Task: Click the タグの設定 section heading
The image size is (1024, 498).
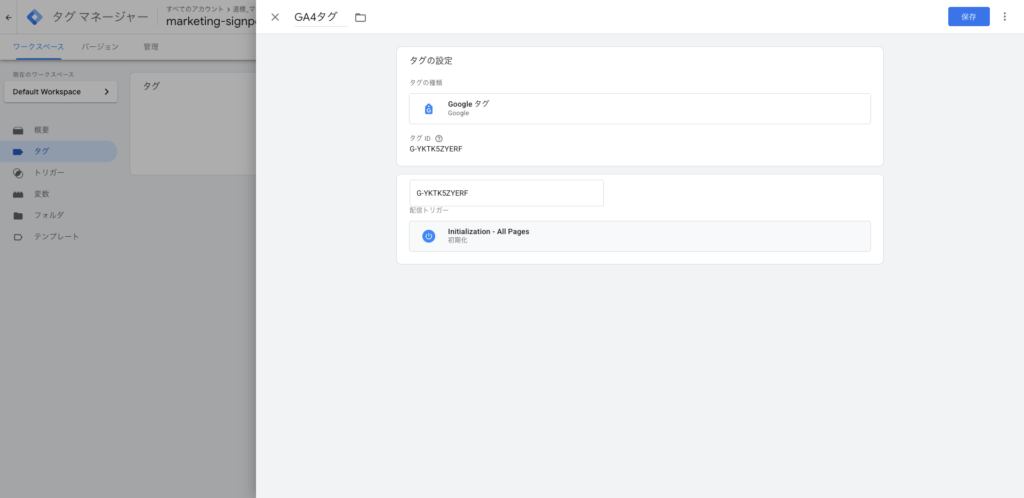Action: 431,61
